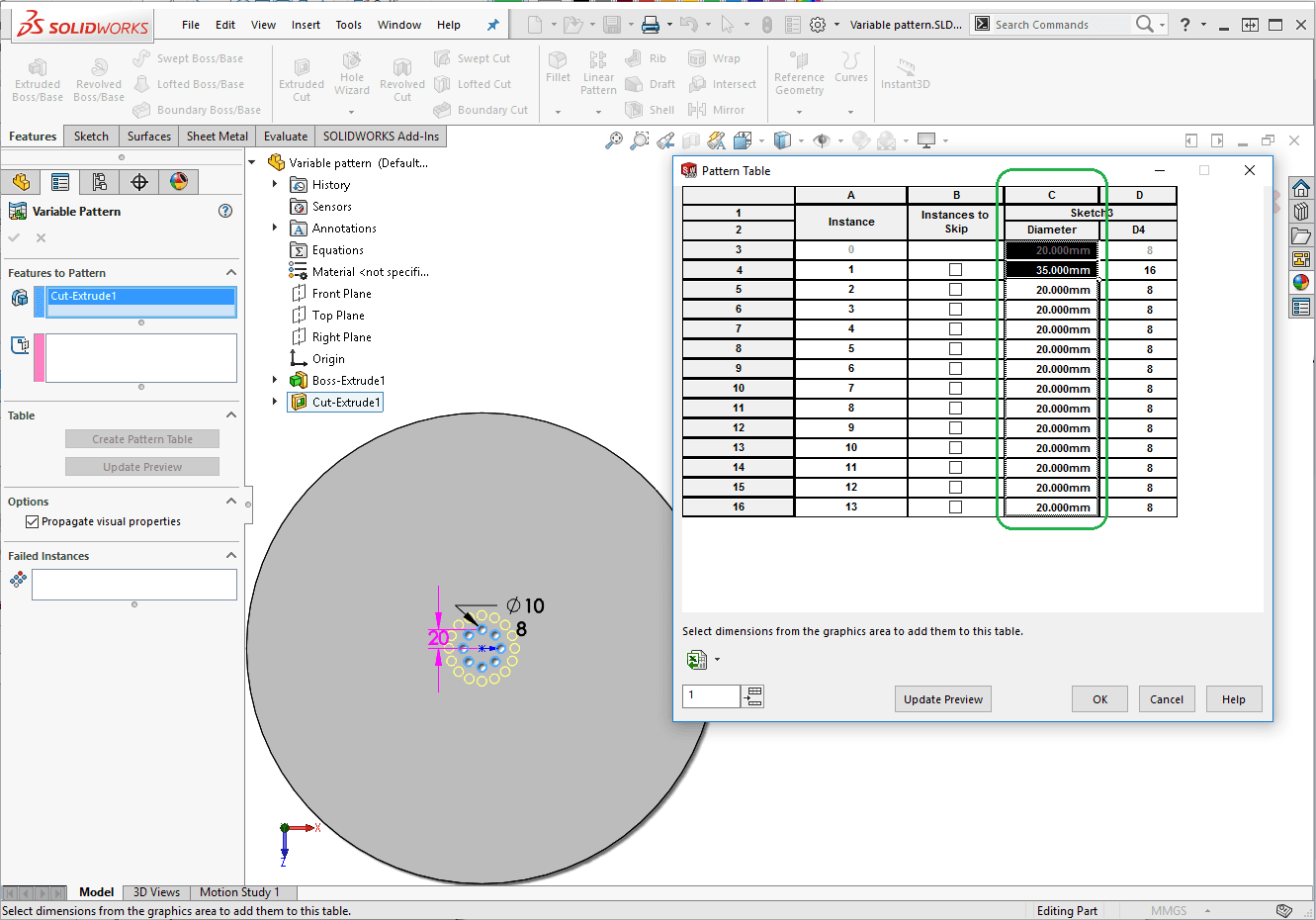The height and width of the screenshot is (920, 1316).
Task: Open the ConfigurationManager tab icon
Action: (100, 182)
